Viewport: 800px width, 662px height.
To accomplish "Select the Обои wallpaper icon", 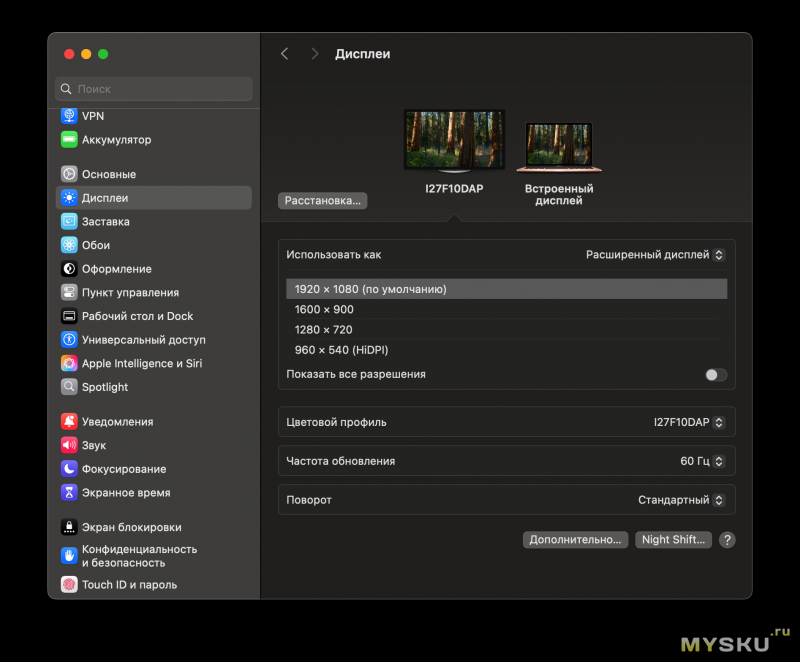I will [69, 245].
